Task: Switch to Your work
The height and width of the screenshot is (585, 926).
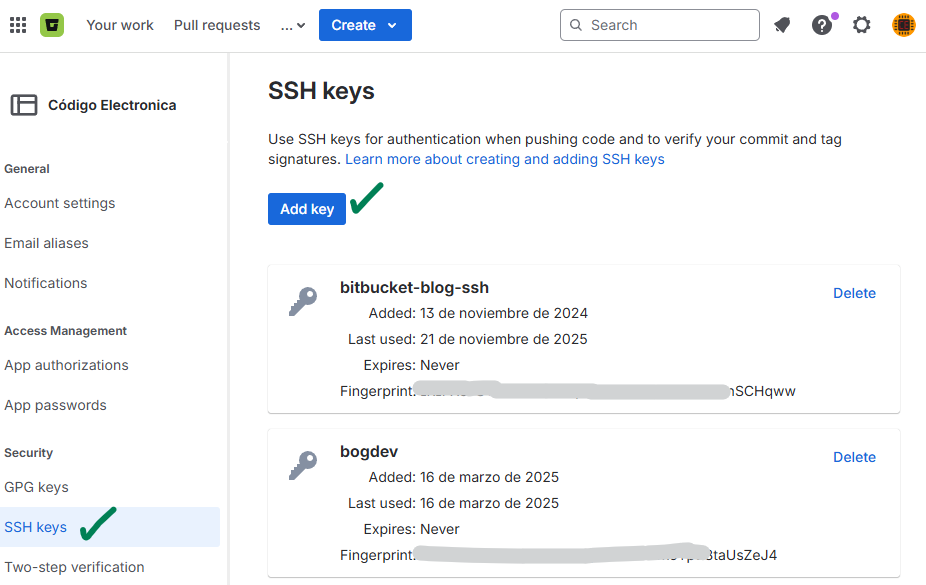Action: coord(119,25)
